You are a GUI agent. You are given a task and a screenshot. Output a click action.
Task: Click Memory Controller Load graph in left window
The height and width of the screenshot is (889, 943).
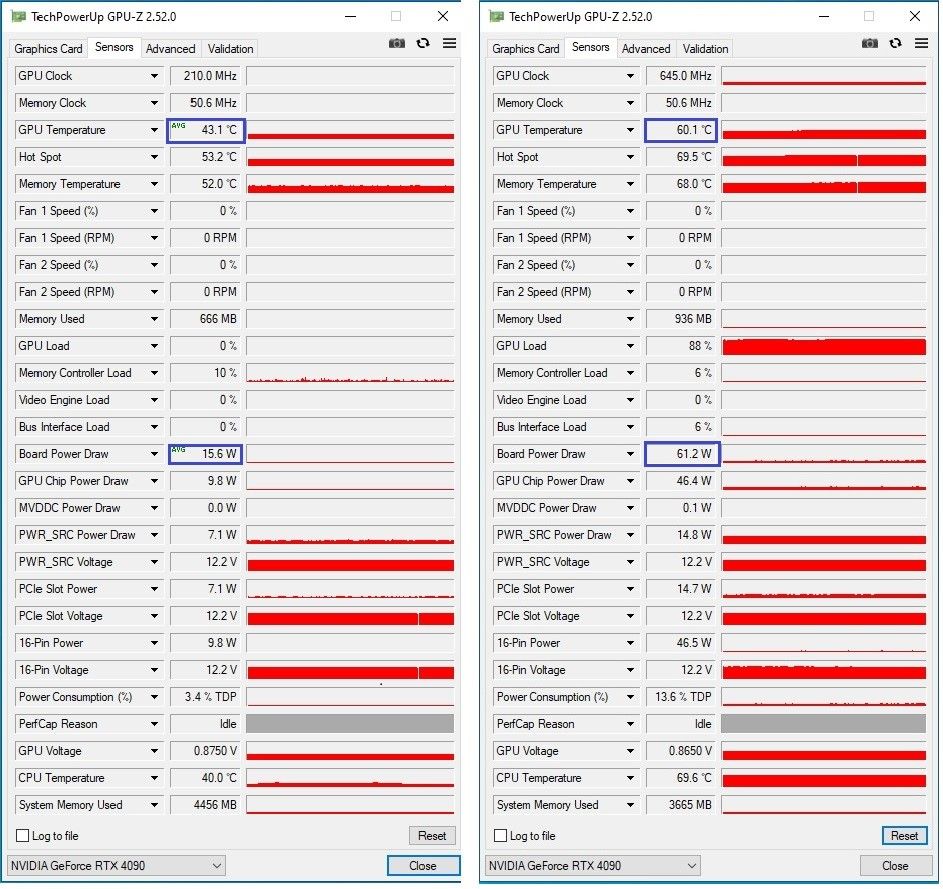coord(351,373)
